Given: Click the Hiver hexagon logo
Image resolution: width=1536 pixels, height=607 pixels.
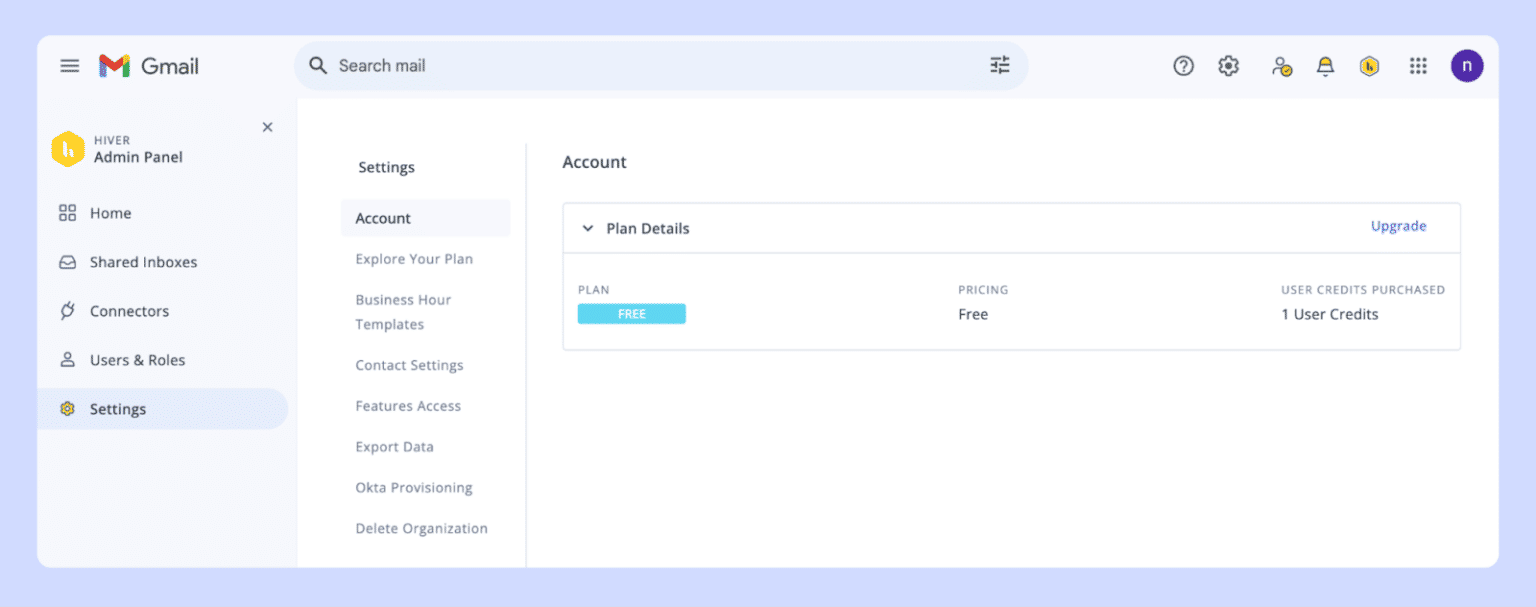Looking at the screenshot, I should pos(66,148).
